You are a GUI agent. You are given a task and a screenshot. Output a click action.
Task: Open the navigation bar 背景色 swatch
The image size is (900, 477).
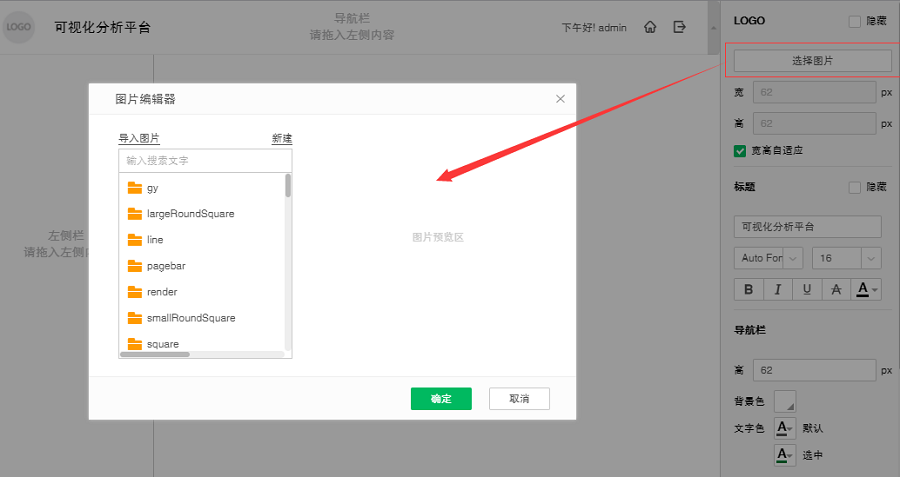click(x=786, y=401)
